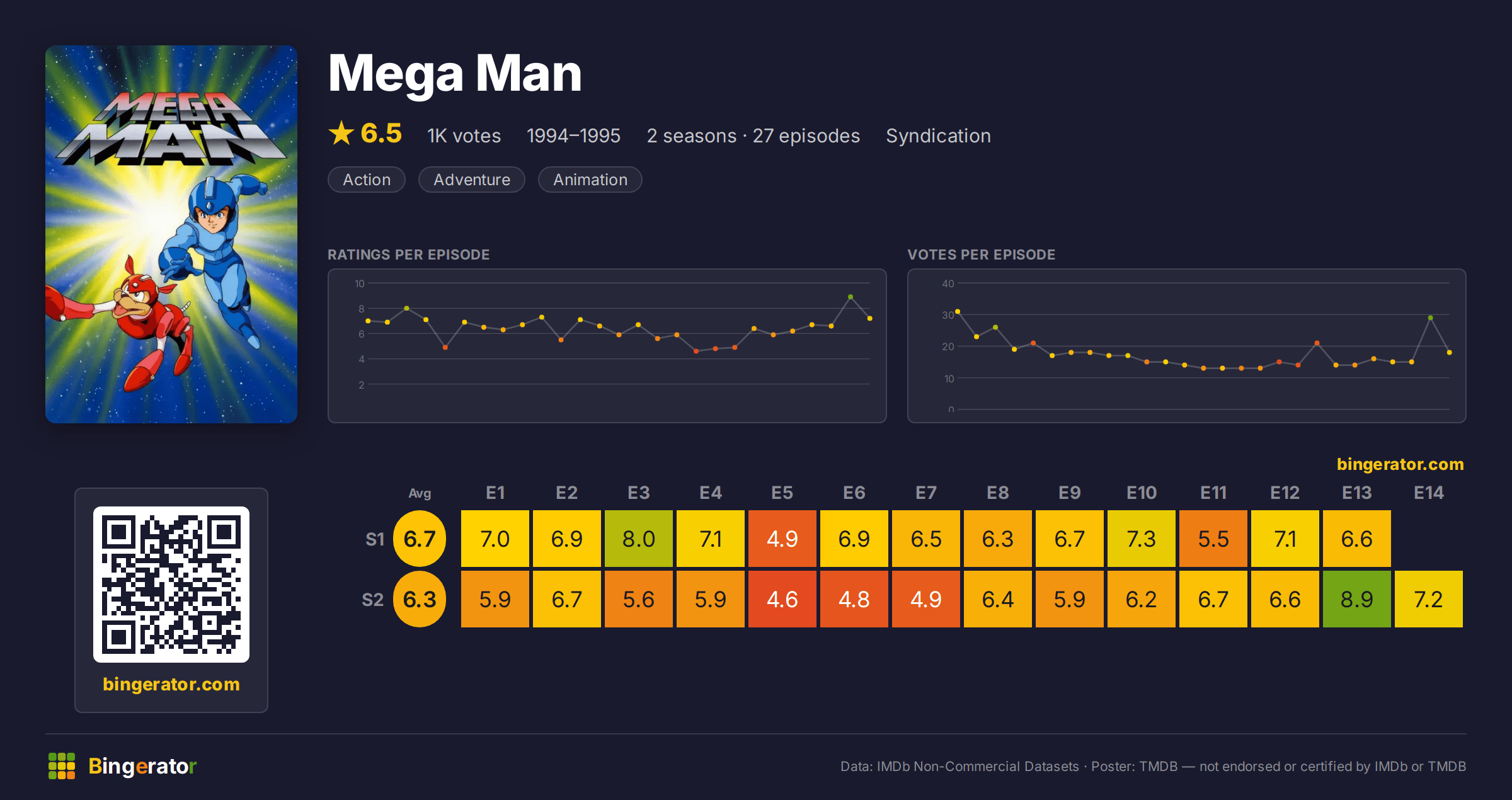Screen dimensions: 1512x800
Task: Open bingerator.com link below QR code
Action: point(171,684)
